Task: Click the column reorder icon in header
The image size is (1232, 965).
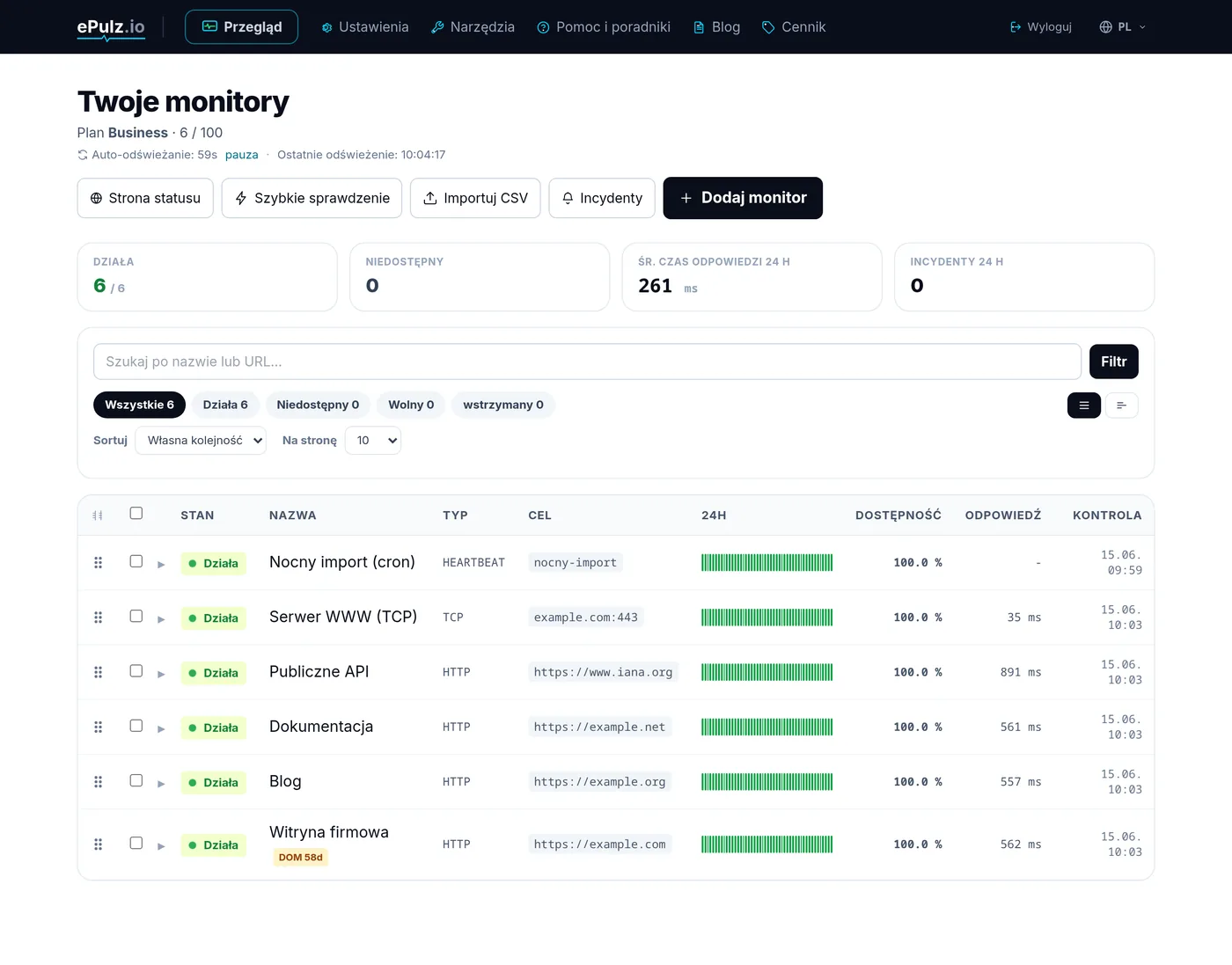Action: (x=98, y=515)
